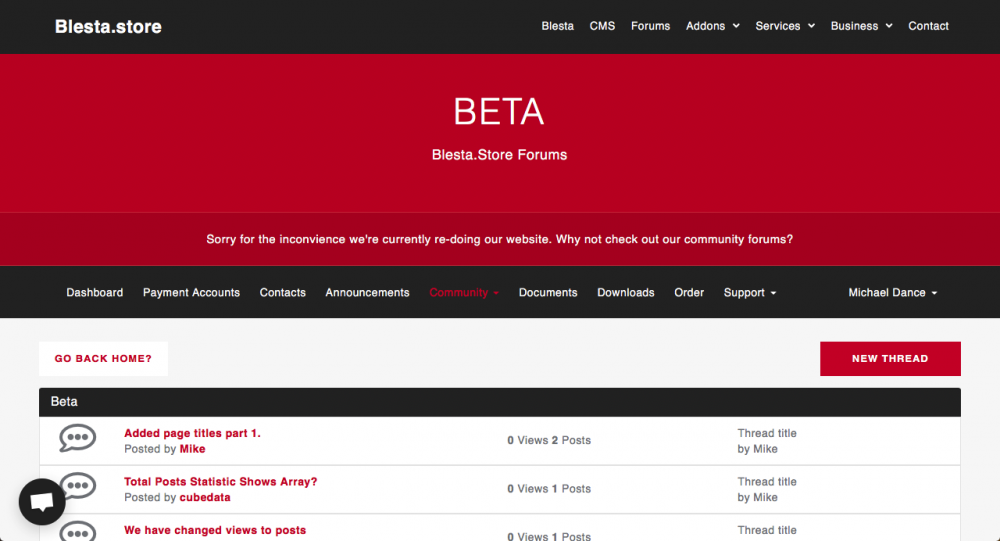1000x541 pixels.
Task: Open thread 'Added page titles part 1.'
Action: coord(192,433)
